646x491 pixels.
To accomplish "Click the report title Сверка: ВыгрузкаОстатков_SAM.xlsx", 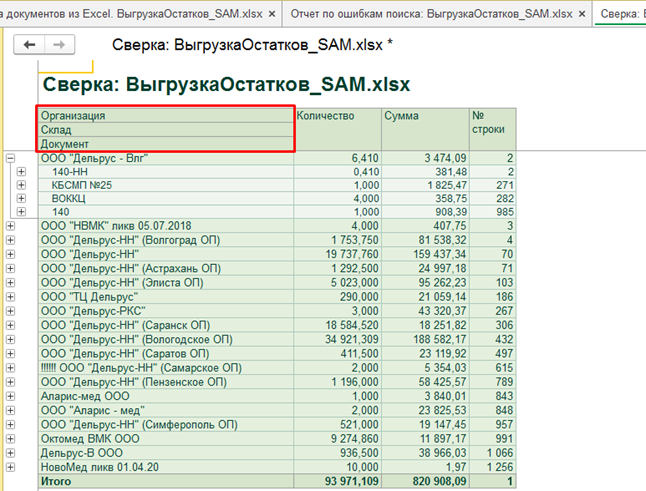I will pyautogui.click(x=226, y=84).
